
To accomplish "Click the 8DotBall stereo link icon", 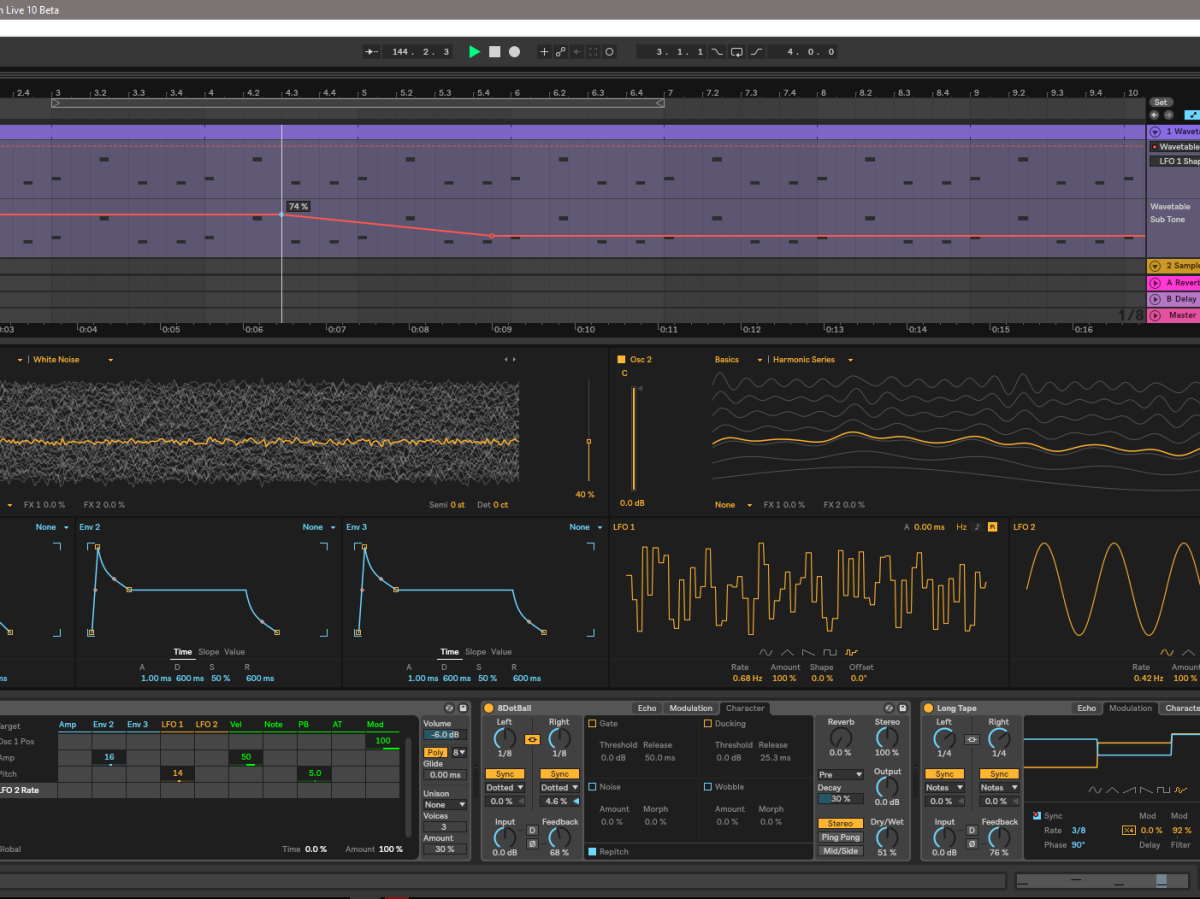I will pyautogui.click(x=532, y=740).
